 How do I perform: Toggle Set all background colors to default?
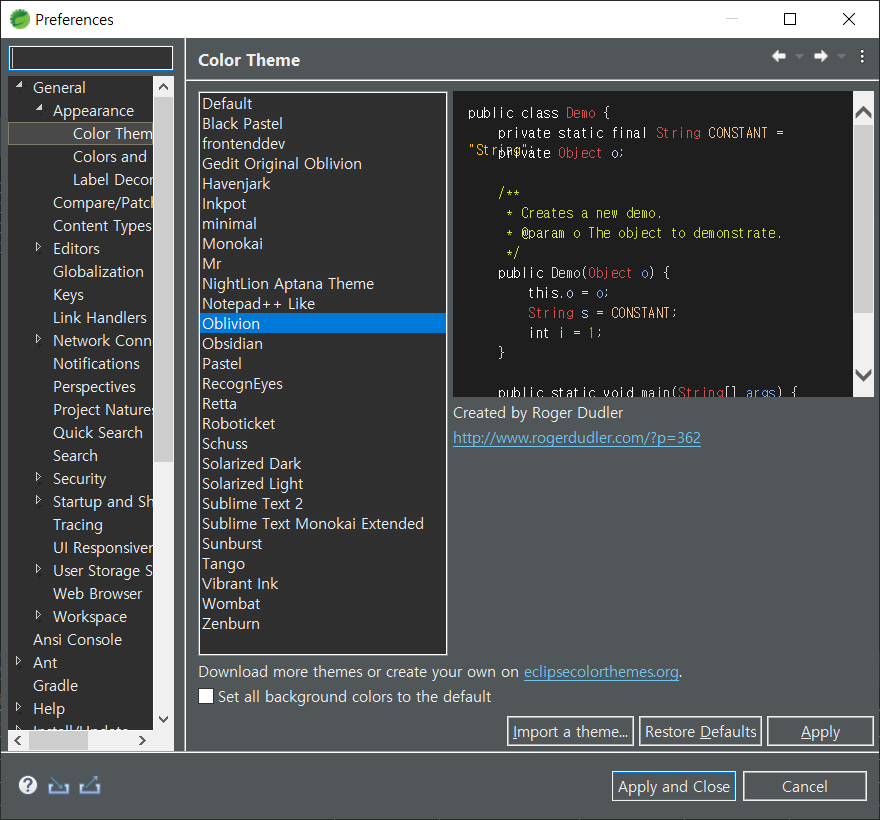[206, 697]
